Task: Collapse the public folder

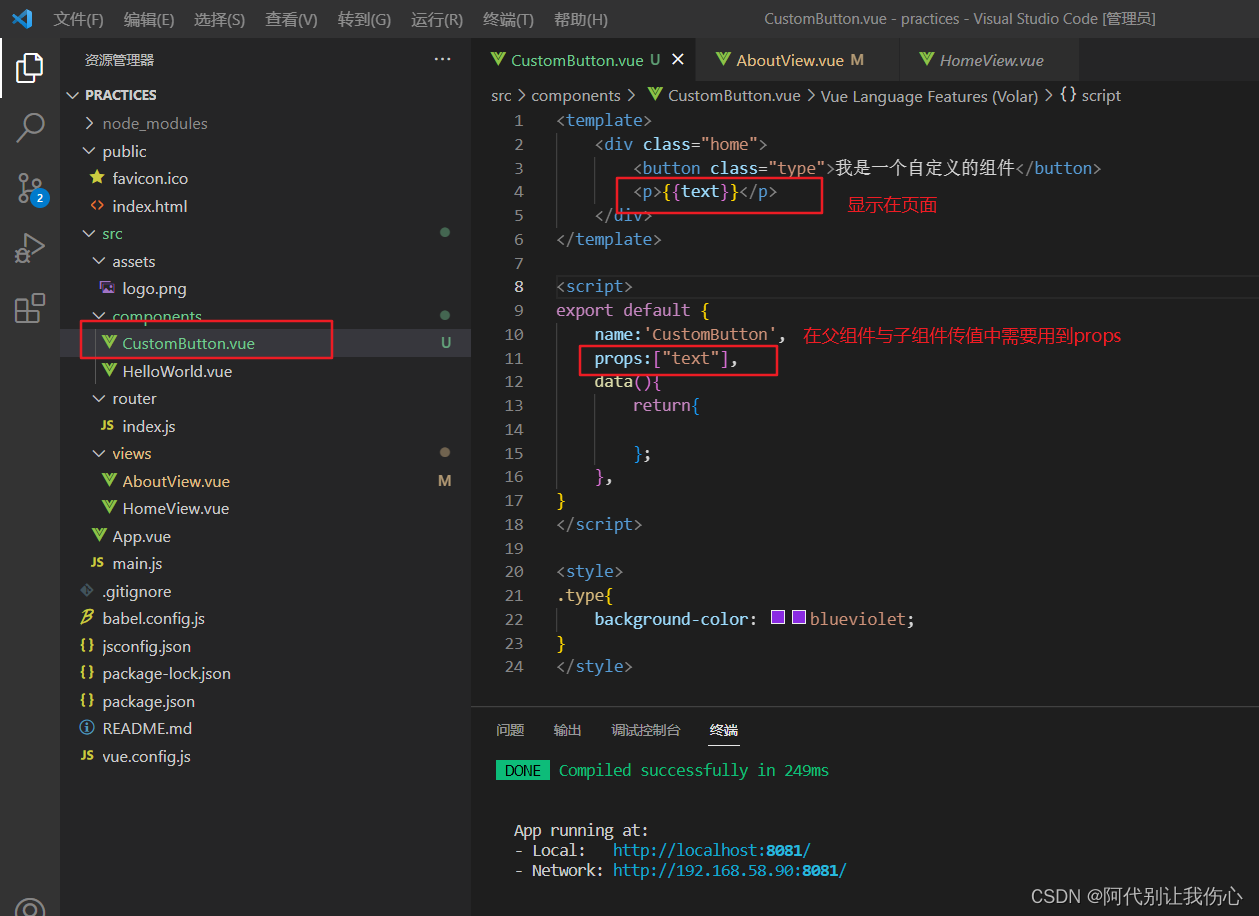Action: click(x=89, y=151)
